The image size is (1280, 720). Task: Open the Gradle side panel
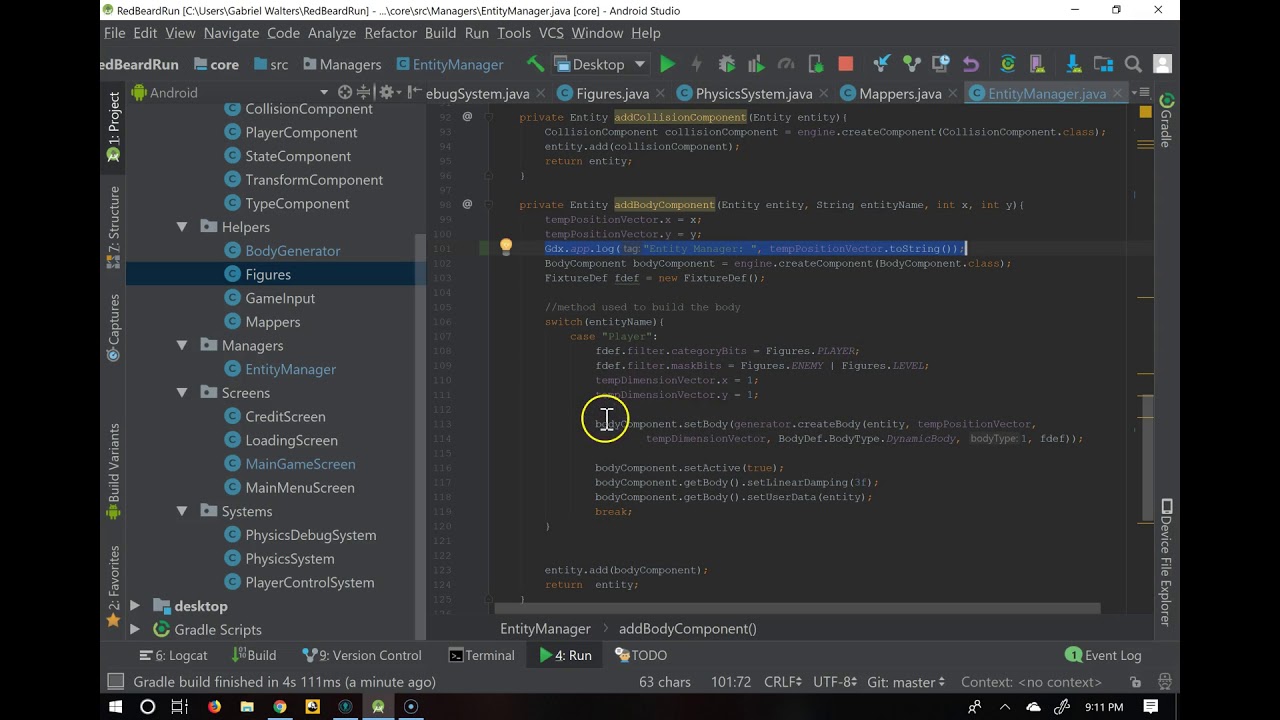tap(1166, 121)
